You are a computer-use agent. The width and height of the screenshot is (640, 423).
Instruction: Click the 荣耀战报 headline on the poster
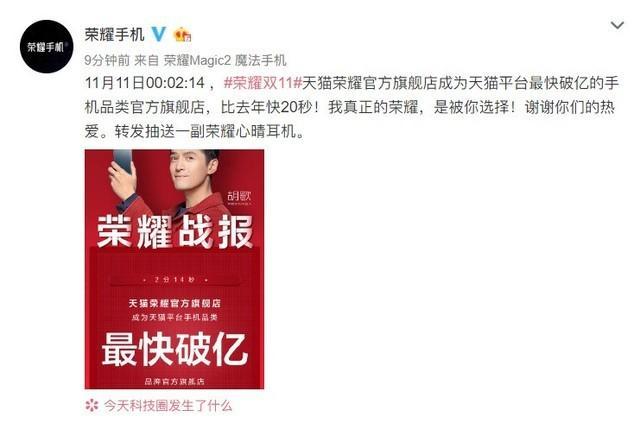[175, 232]
